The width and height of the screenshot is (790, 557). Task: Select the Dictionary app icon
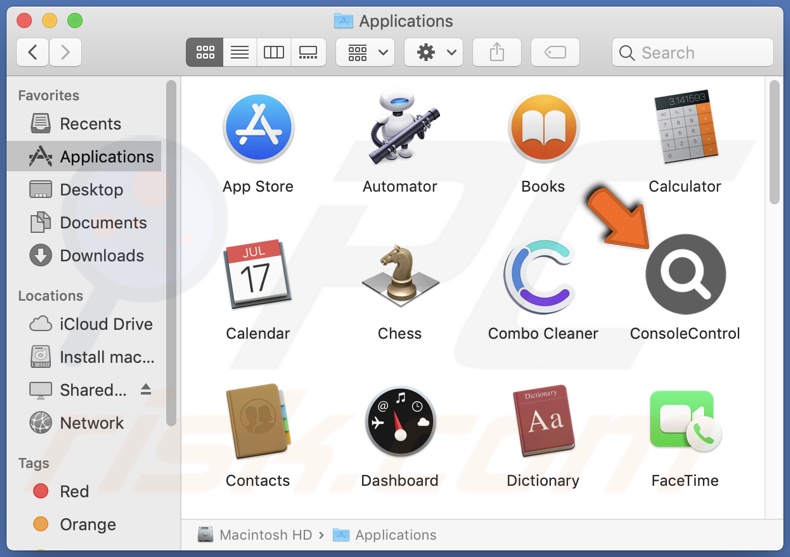click(x=543, y=421)
